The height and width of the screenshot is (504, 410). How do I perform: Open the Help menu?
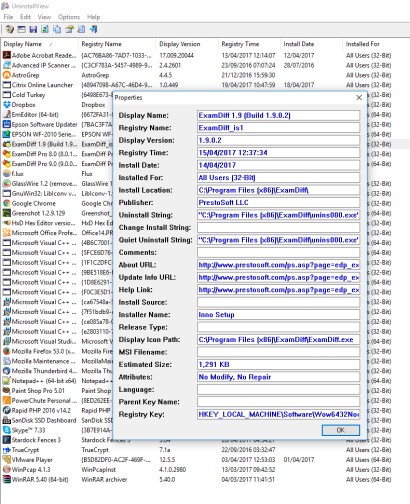pos(94,17)
